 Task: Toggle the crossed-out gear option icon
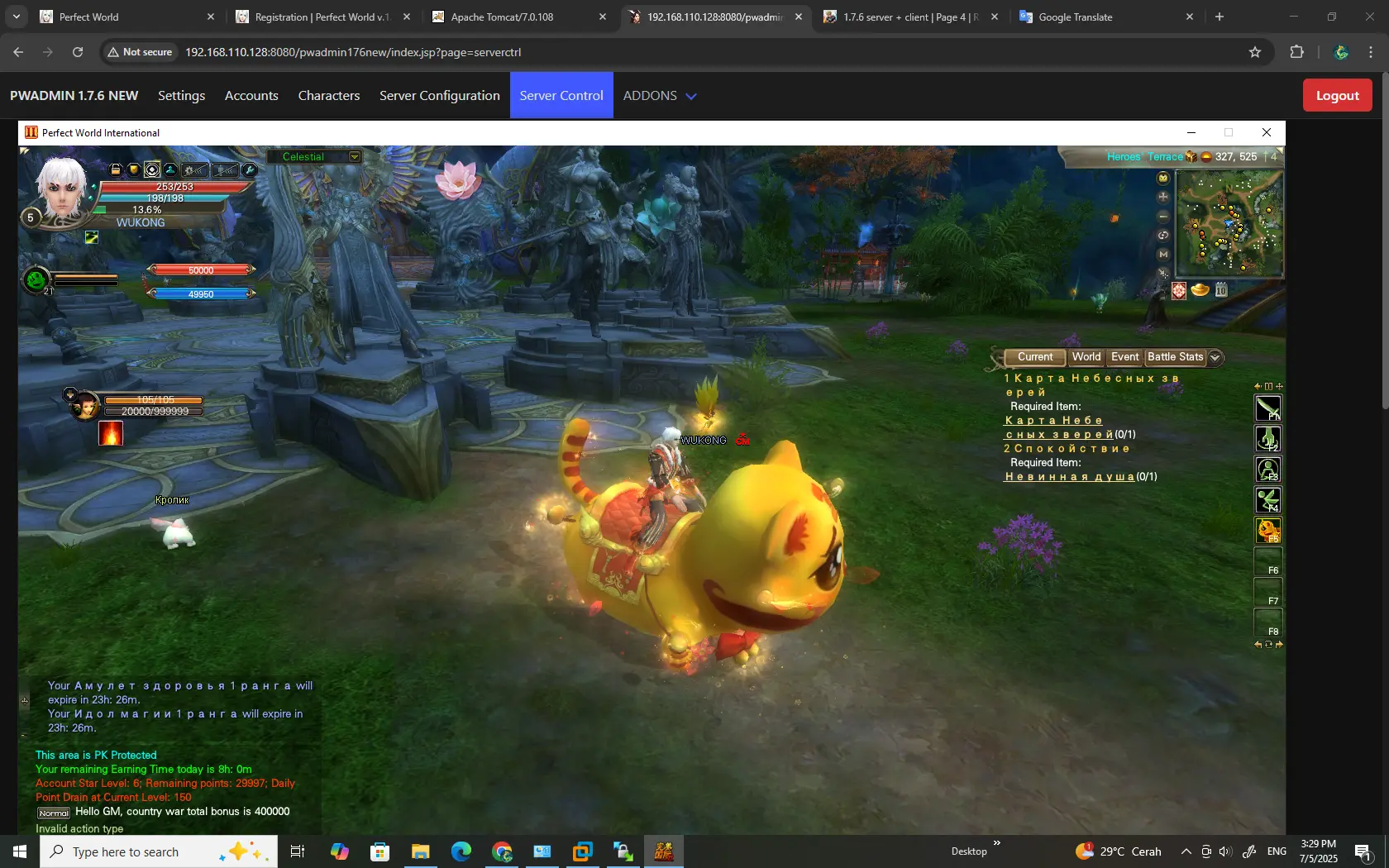tap(195, 169)
